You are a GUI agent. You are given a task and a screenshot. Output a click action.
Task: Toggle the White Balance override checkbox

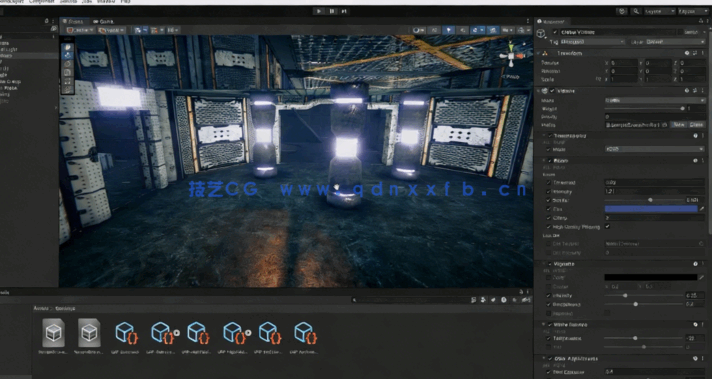point(550,325)
